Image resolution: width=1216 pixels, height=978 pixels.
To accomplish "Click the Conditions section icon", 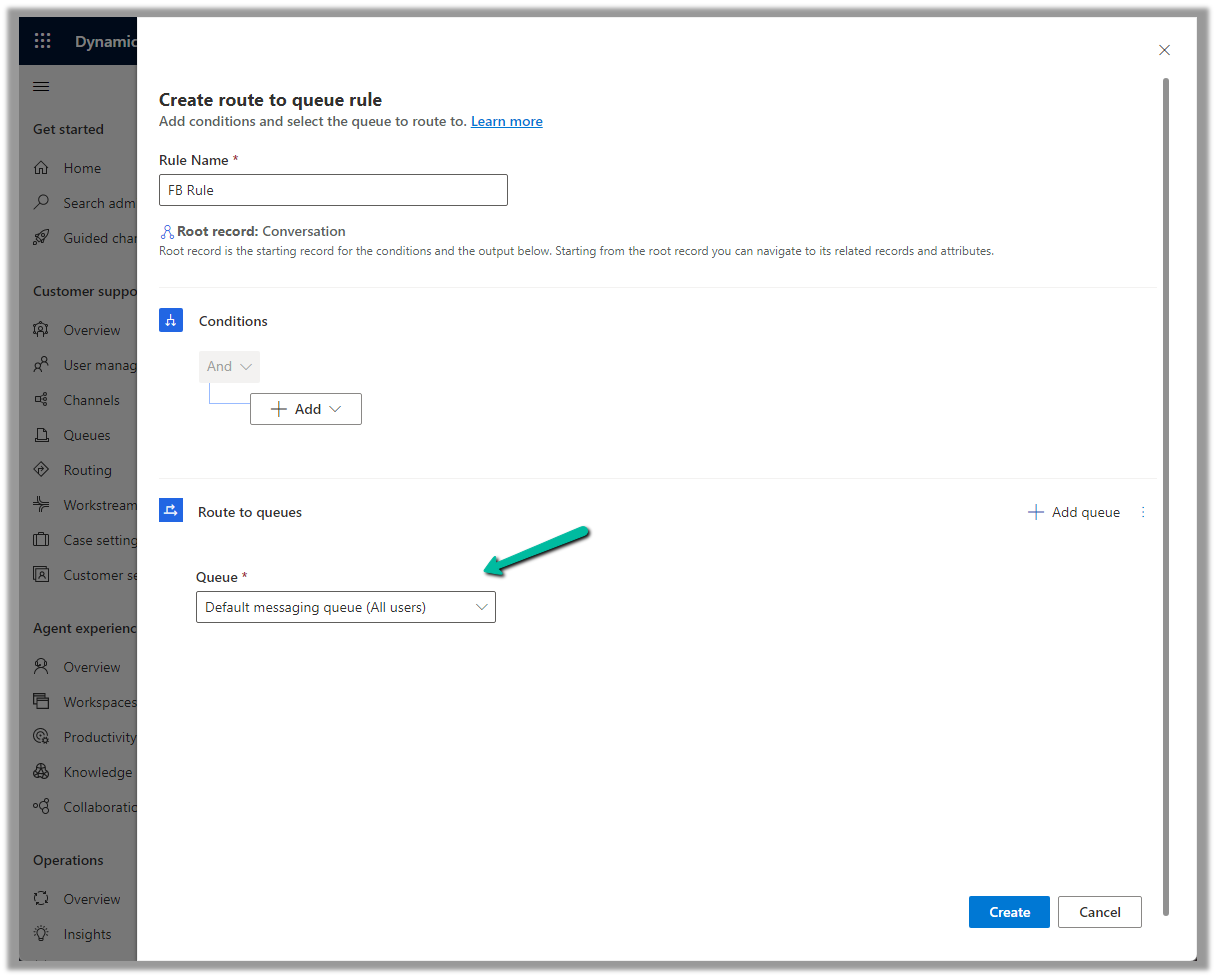I will (170, 321).
